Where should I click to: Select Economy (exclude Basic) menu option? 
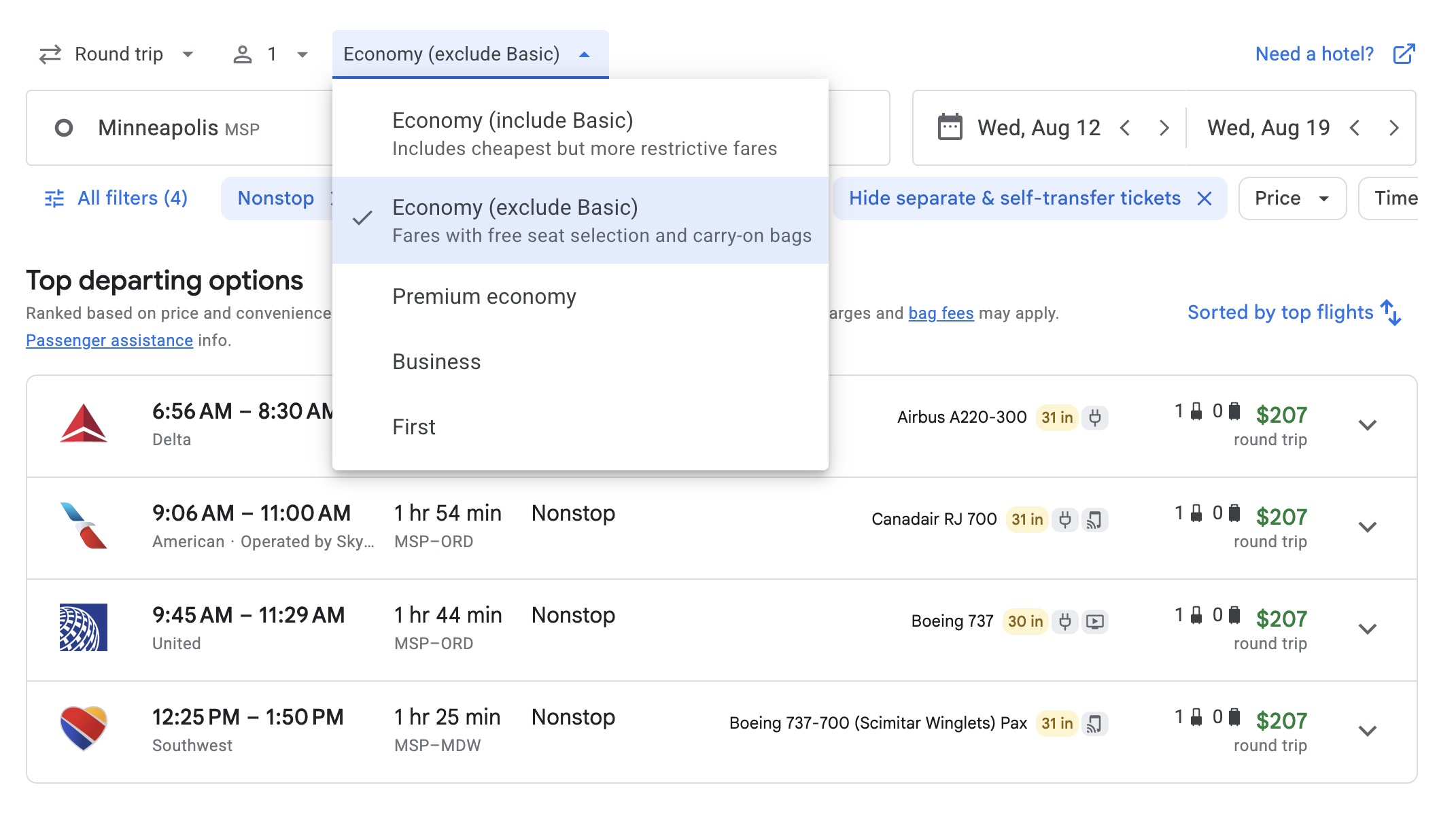pyautogui.click(x=580, y=220)
